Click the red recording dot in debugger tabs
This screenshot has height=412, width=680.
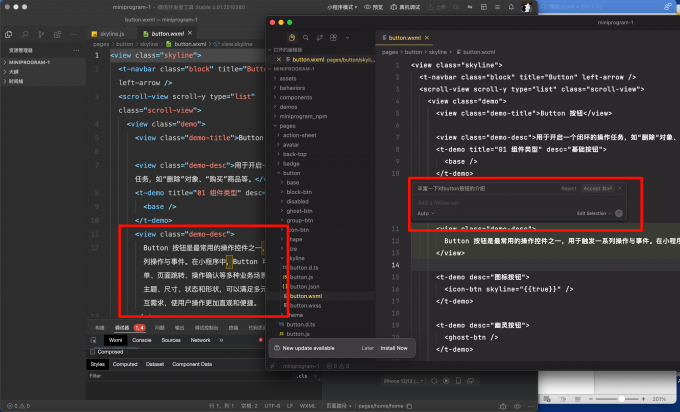[x=261, y=340]
